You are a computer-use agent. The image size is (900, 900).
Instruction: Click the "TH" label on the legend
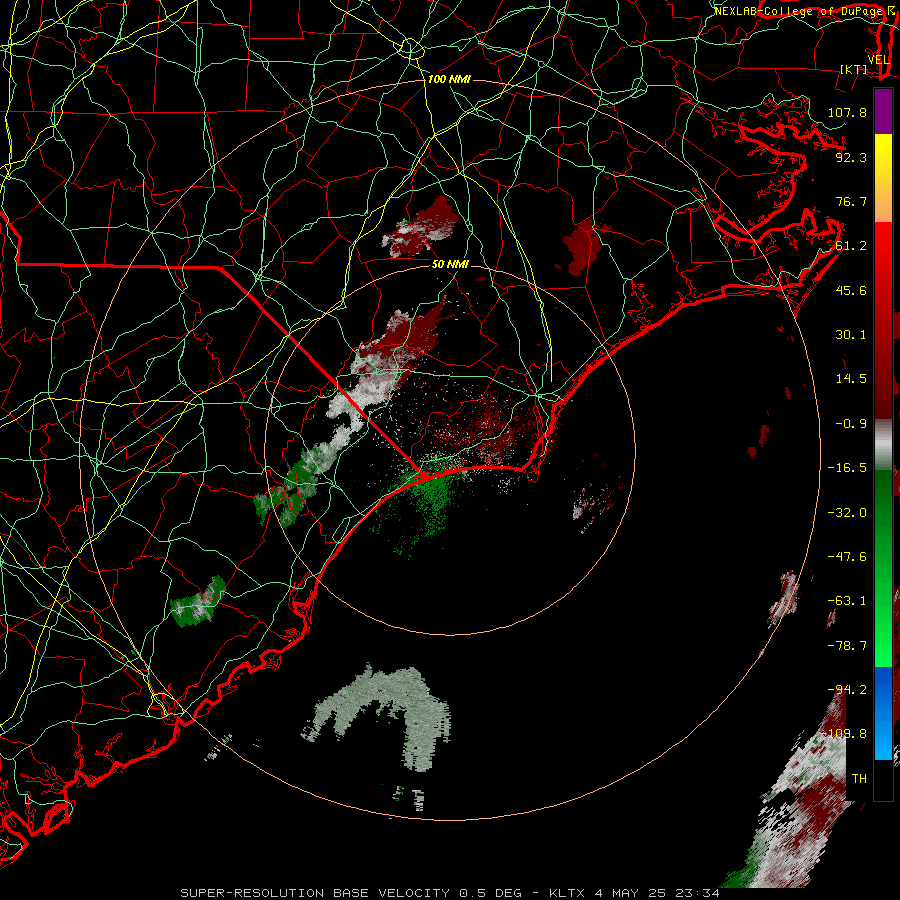click(x=859, y=779)
